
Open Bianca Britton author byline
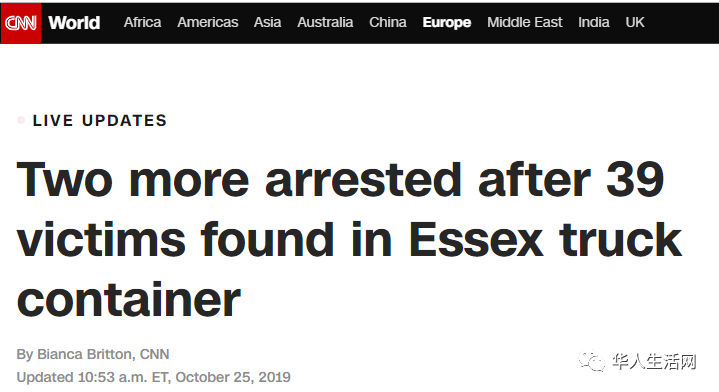point(93,354)
